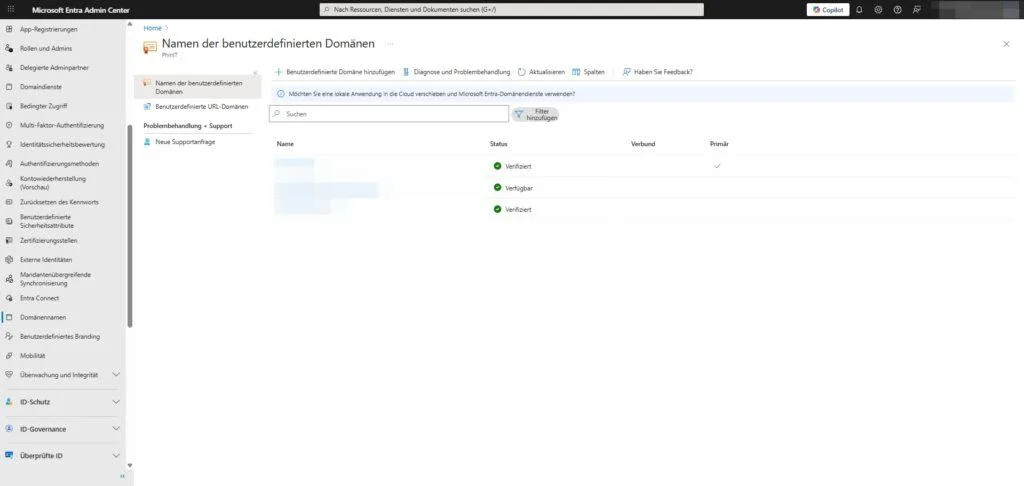1024x486 pixels.
Task: Select Neue Supportanfrage
Action: click(185, 142)
